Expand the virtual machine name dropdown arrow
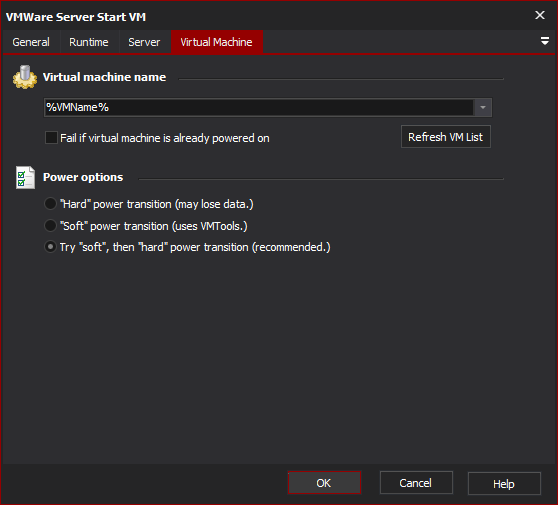Screen dimensions: 558x505 483,107
